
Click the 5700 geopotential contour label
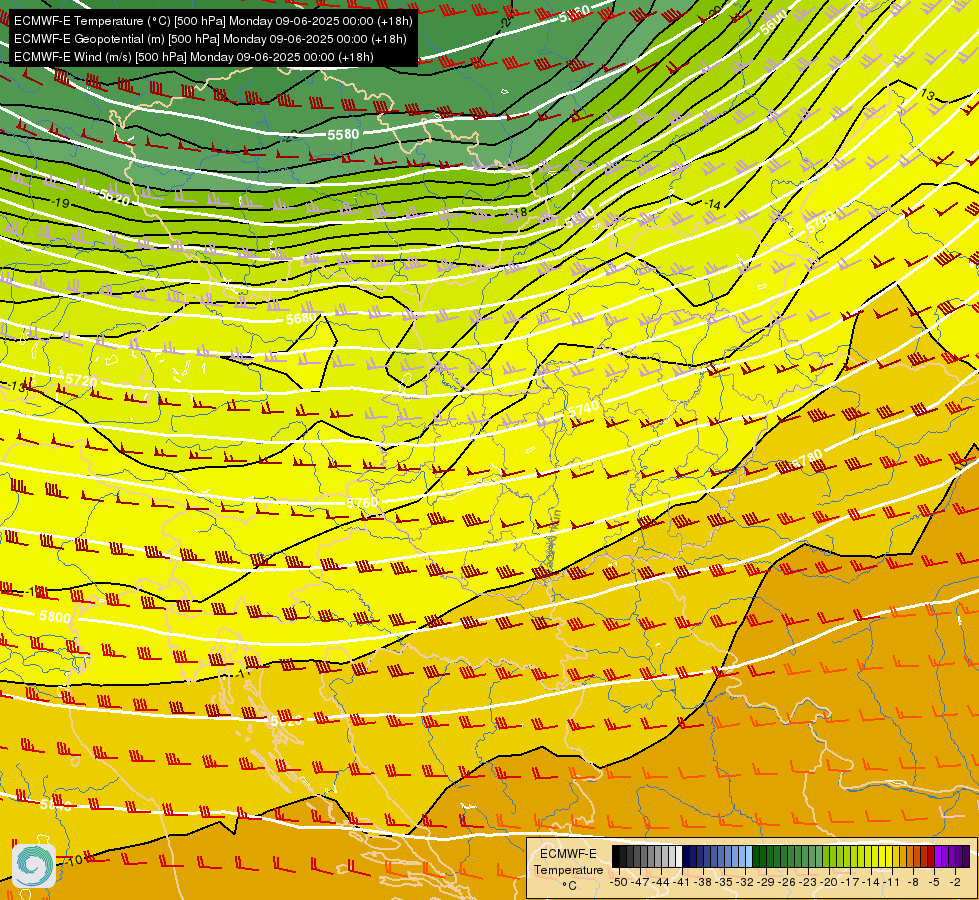820,221
